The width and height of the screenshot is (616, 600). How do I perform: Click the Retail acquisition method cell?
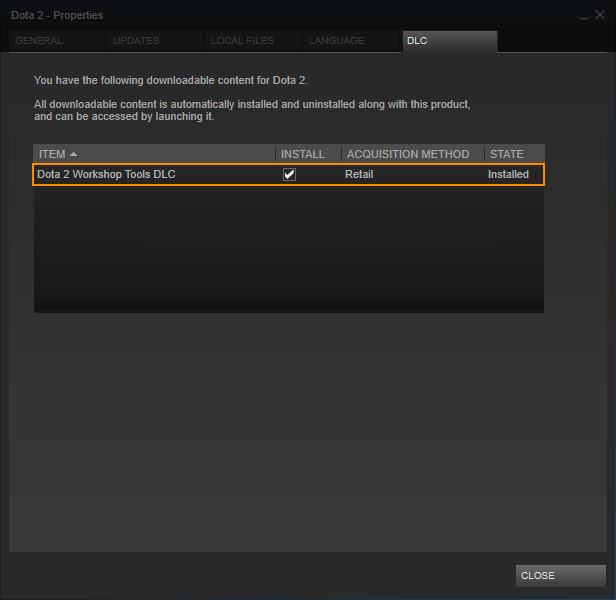[x=359, y=174]
